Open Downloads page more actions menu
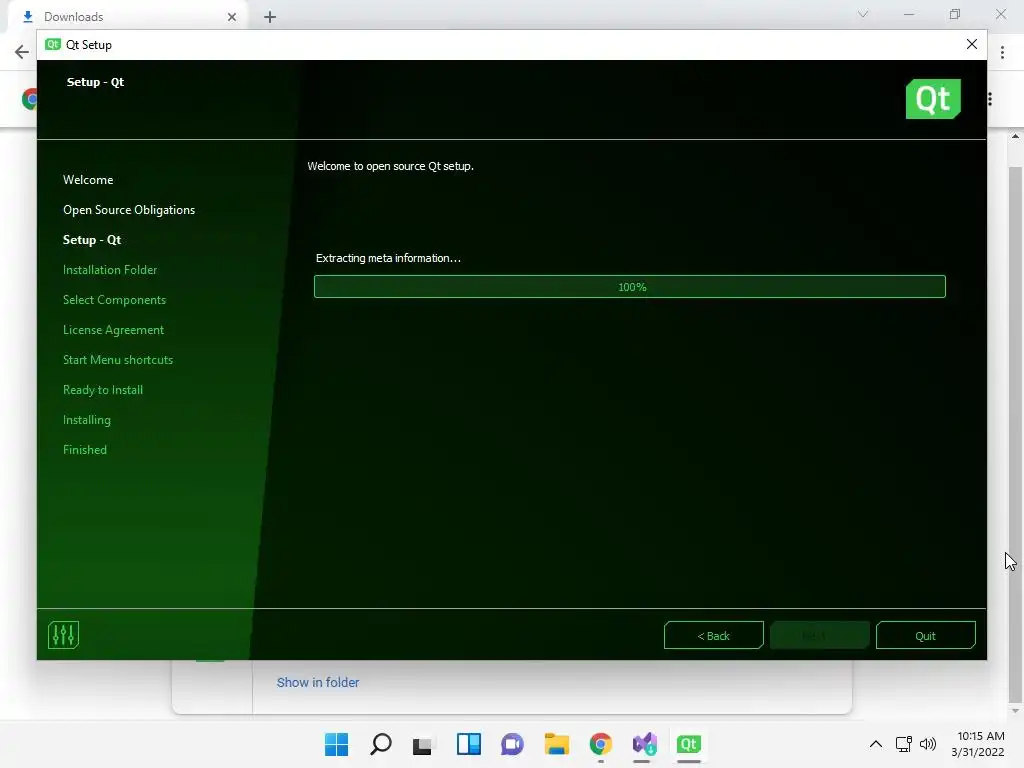Viewport: 1024px width, 768px height. coord(990,99)
